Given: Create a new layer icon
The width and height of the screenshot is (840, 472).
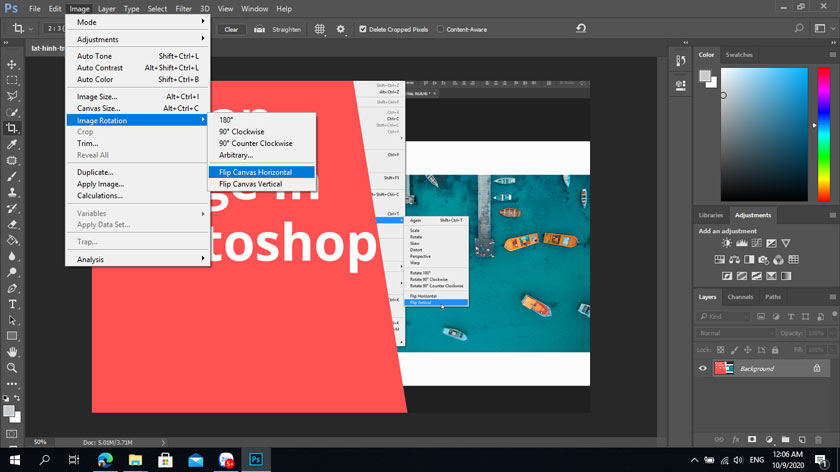Looking at the screenshot, I should [802, 439].
